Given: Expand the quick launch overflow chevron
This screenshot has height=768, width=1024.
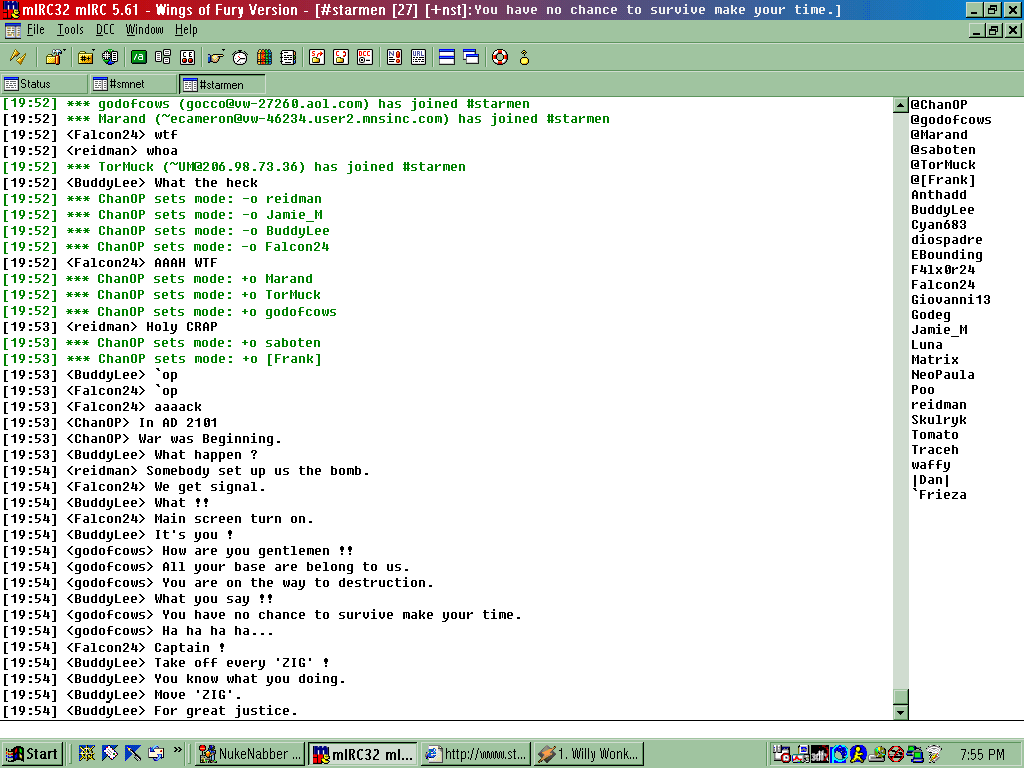Looking at the screenshot, I should pyautogui.click(x=178, y=750).
